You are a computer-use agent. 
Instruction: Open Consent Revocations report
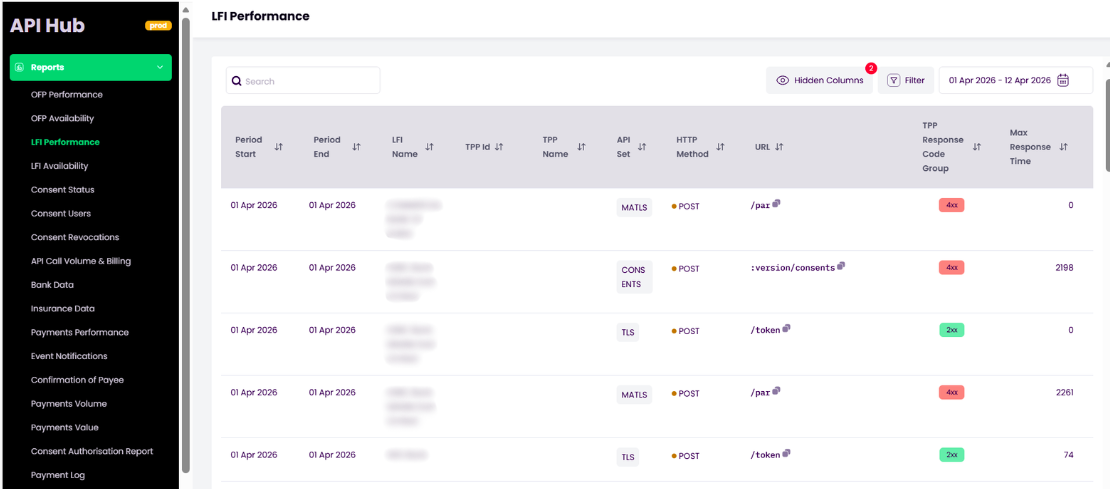point(75,237)
